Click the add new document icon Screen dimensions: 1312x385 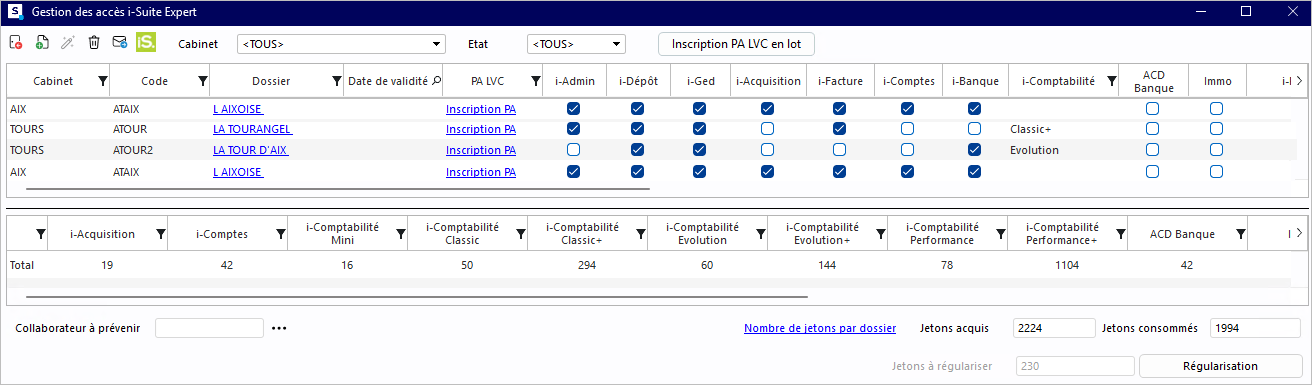click(x=42, y=42)
